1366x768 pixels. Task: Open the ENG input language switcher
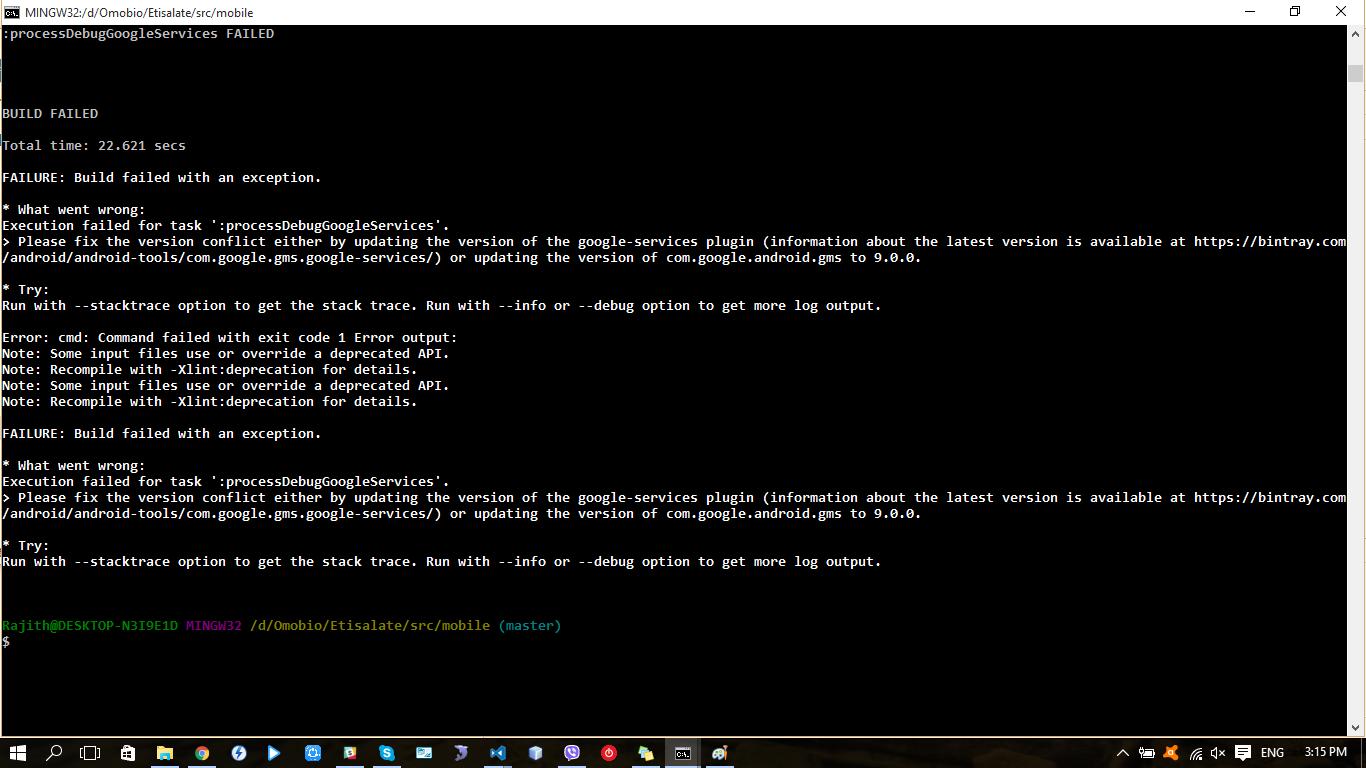click(1272, 753)
